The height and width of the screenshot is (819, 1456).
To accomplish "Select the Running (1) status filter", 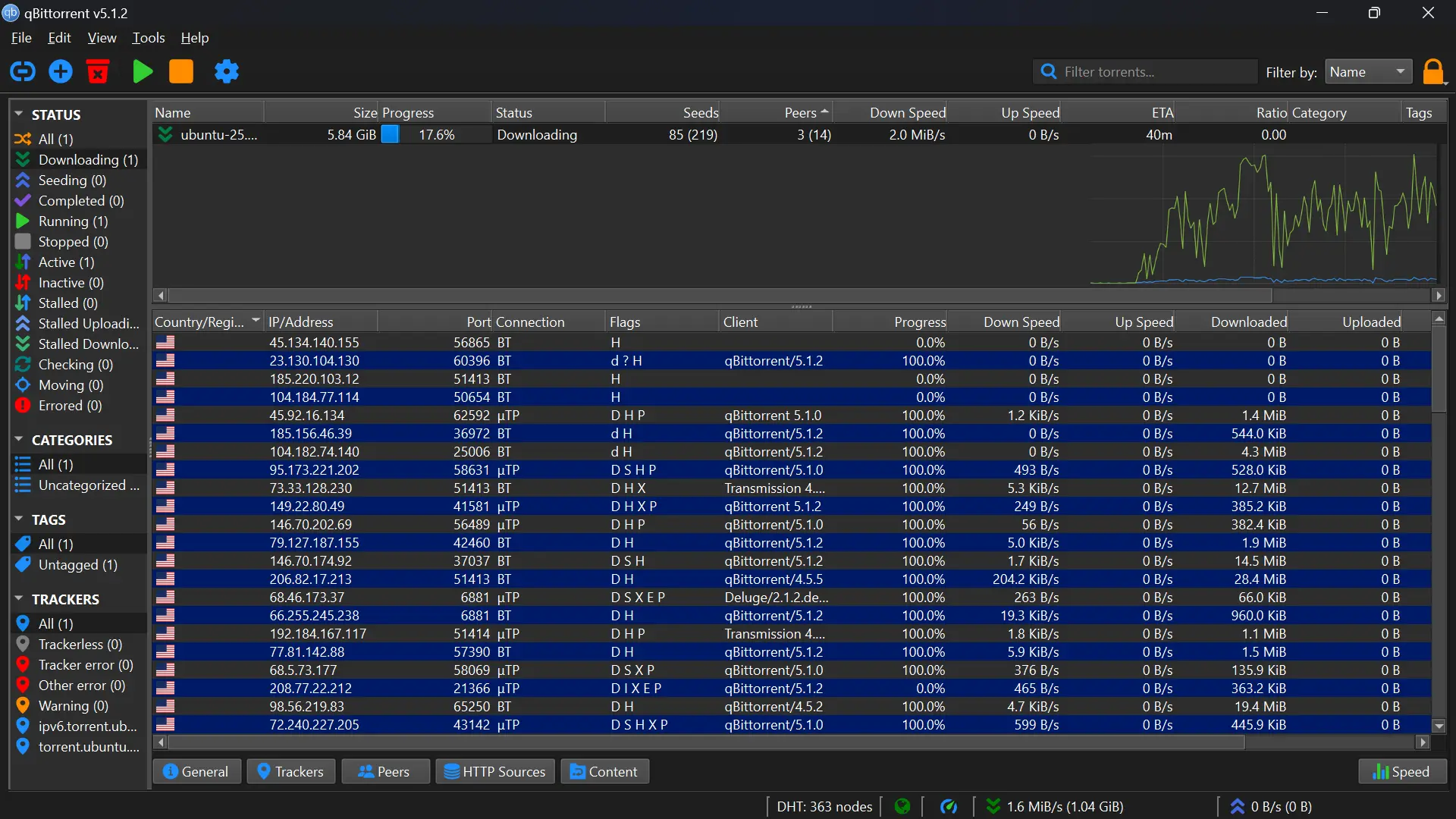I will click(x=79, y=221).
